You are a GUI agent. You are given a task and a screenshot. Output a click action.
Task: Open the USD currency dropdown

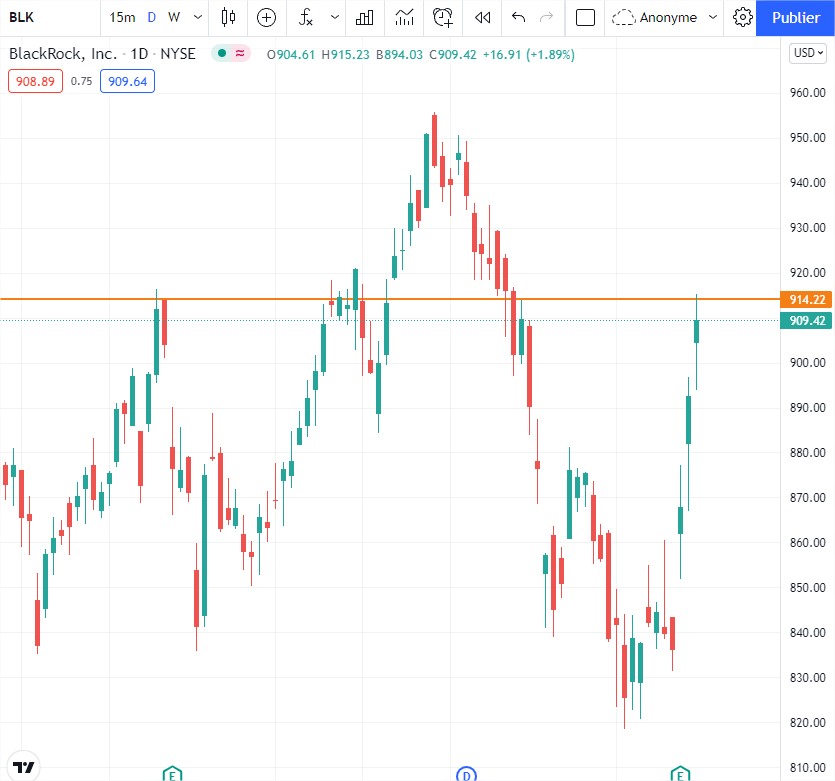click(808, 53)
